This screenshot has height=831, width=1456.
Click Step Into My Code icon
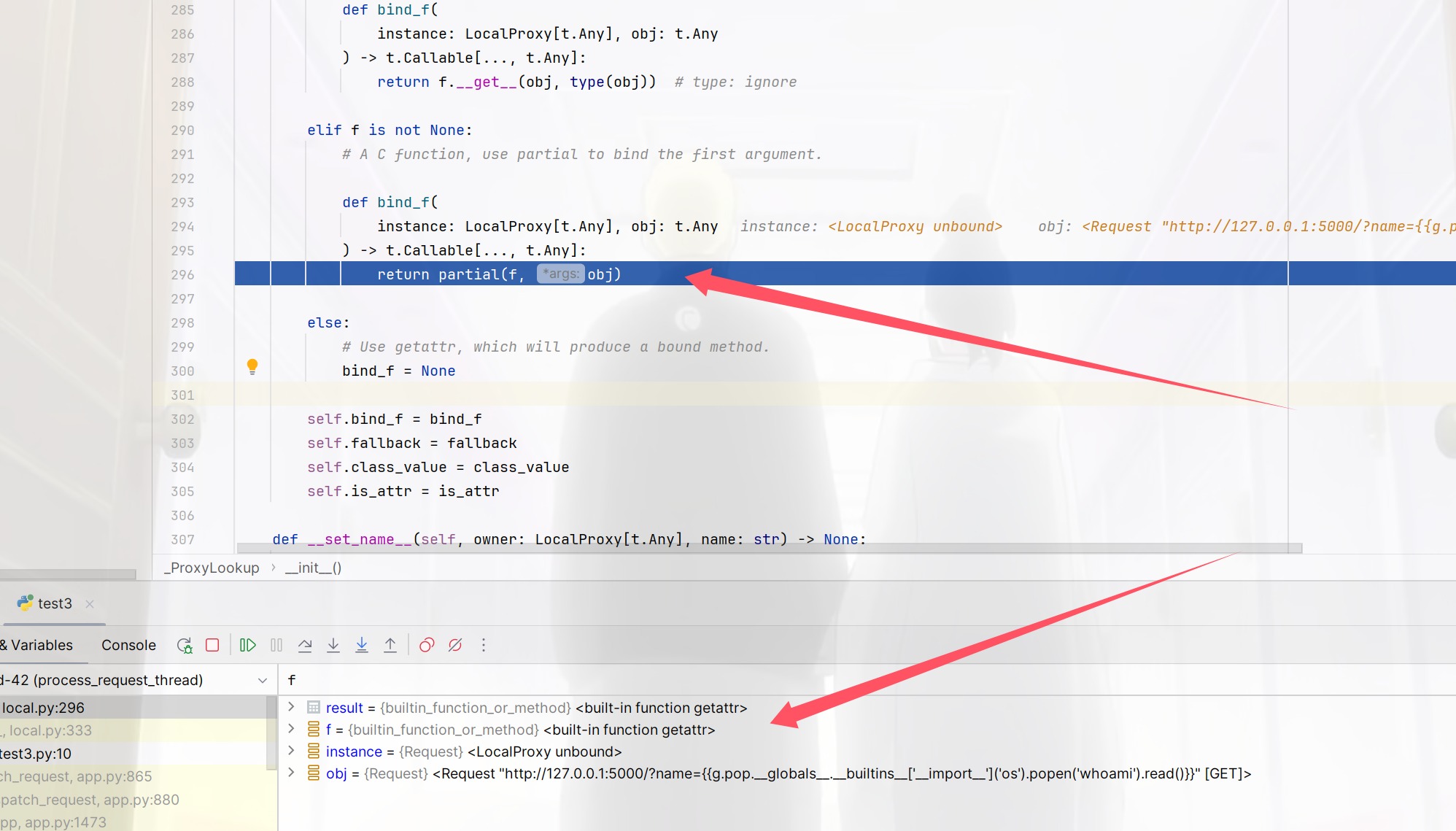362,645
